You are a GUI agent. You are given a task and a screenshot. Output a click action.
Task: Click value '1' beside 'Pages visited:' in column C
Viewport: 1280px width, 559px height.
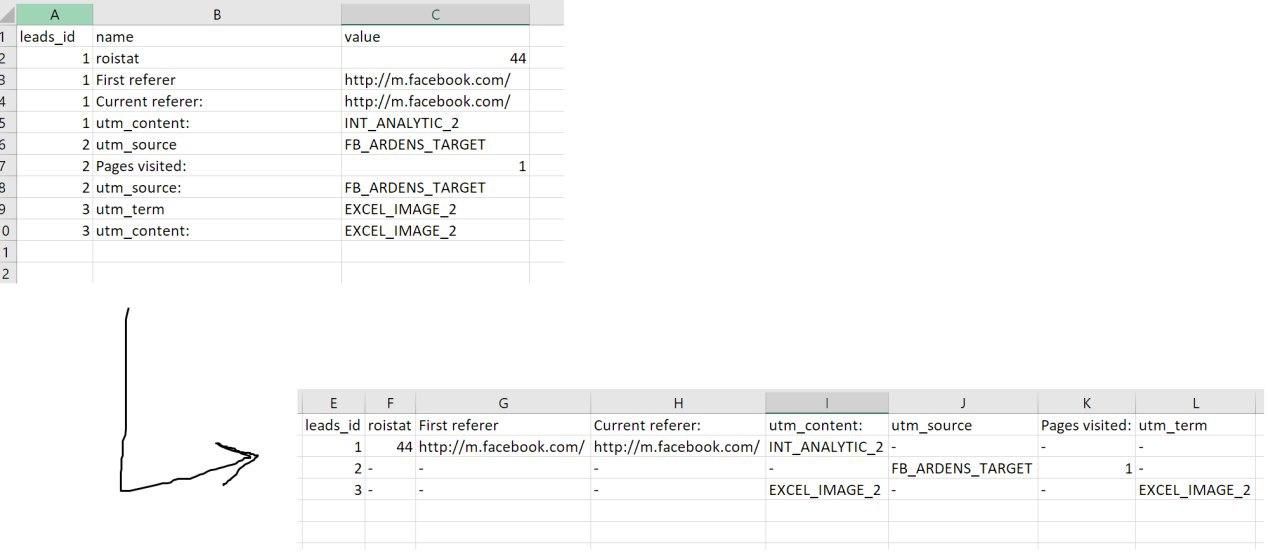point(435,166)
